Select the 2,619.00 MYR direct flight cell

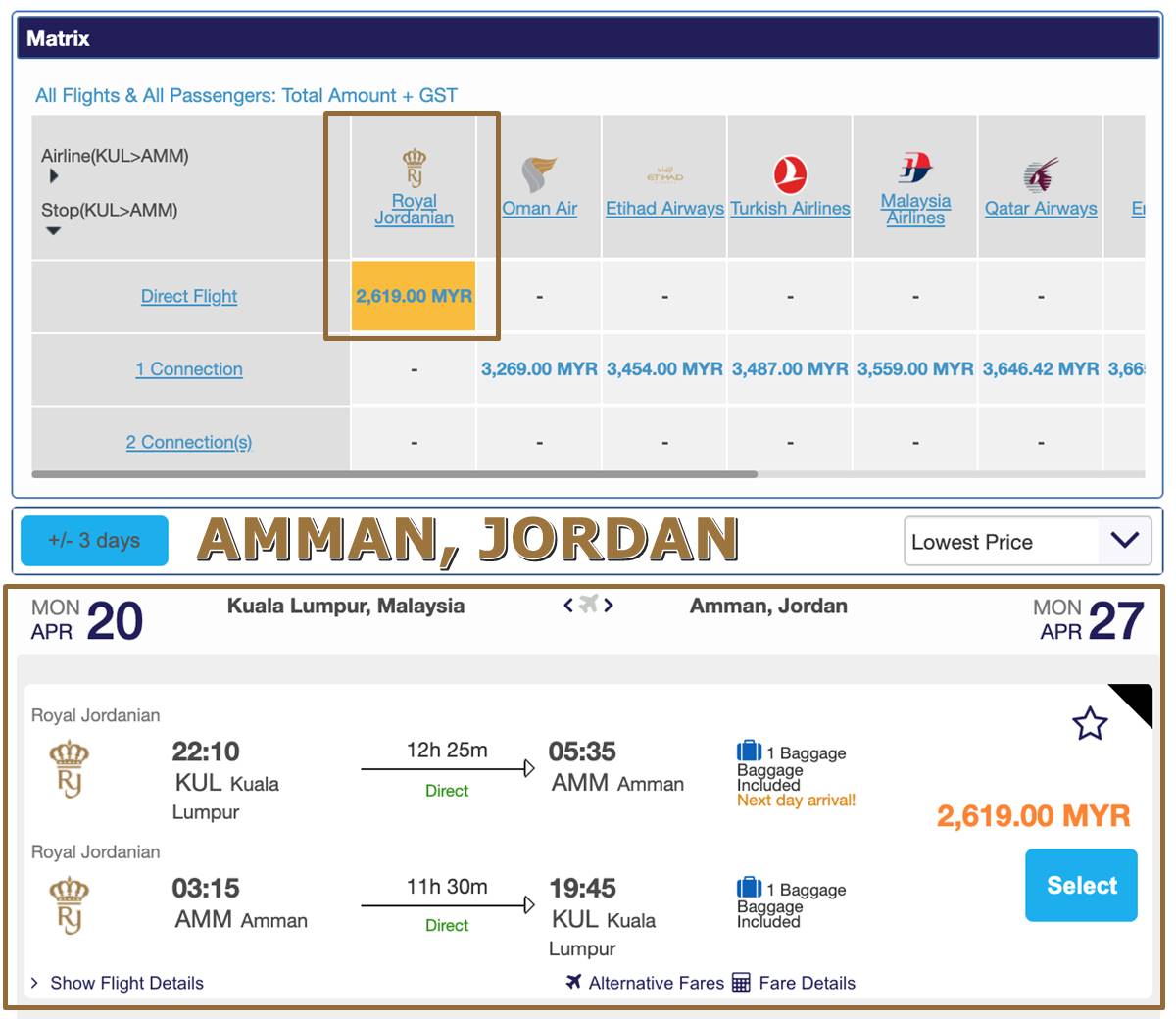point(414,296)
